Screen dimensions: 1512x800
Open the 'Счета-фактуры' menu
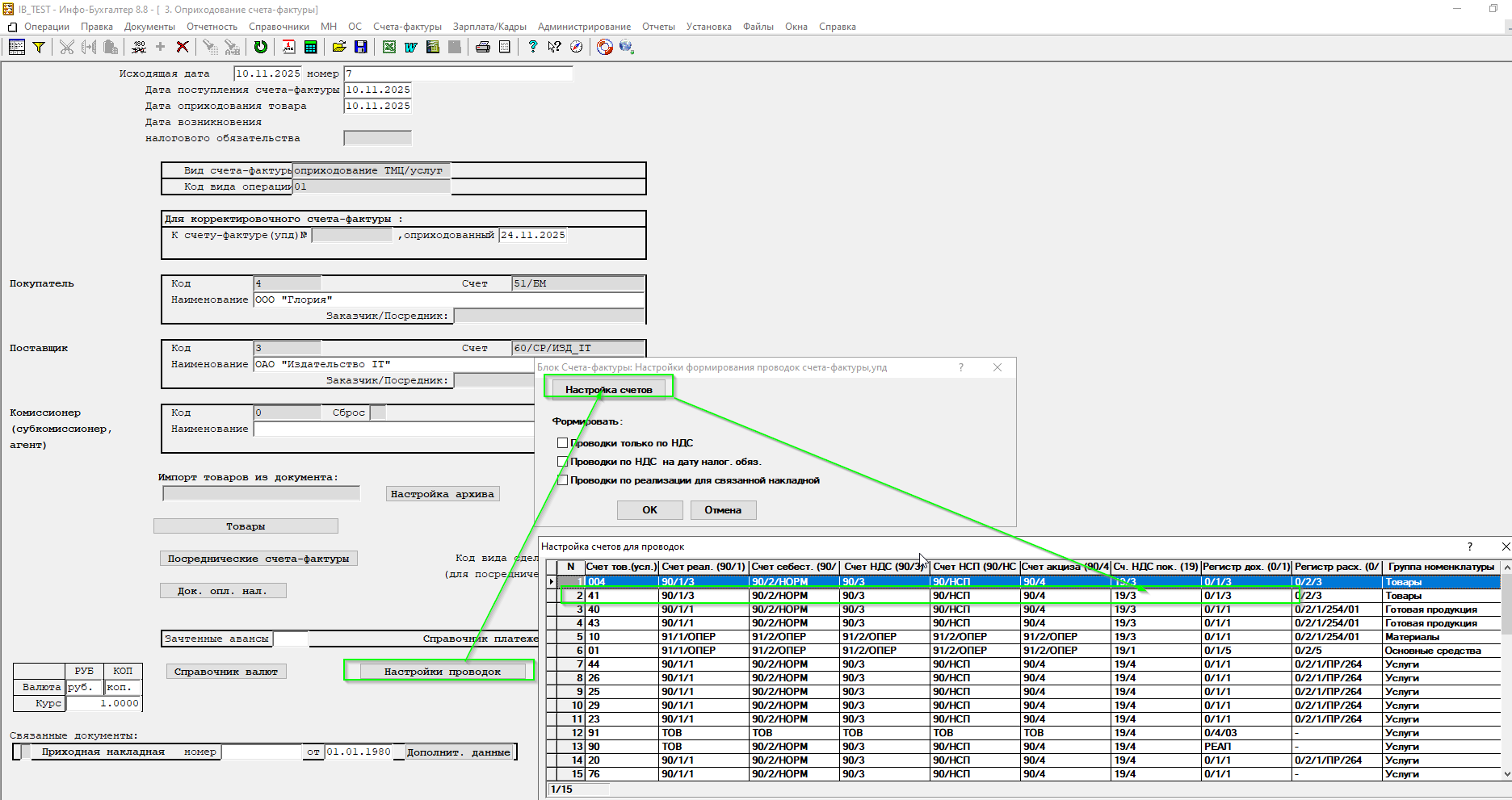(x=407, y=27)
